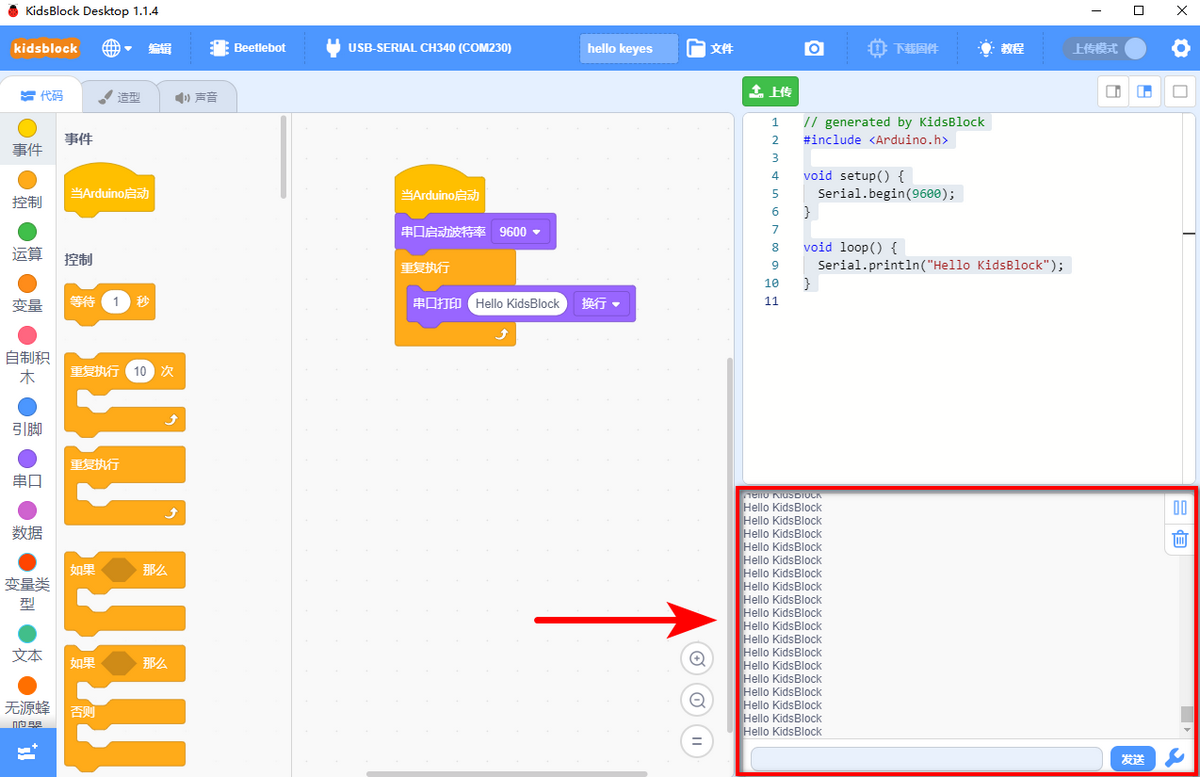
Task: Select the Beetlebot device button
Action: 247,48
